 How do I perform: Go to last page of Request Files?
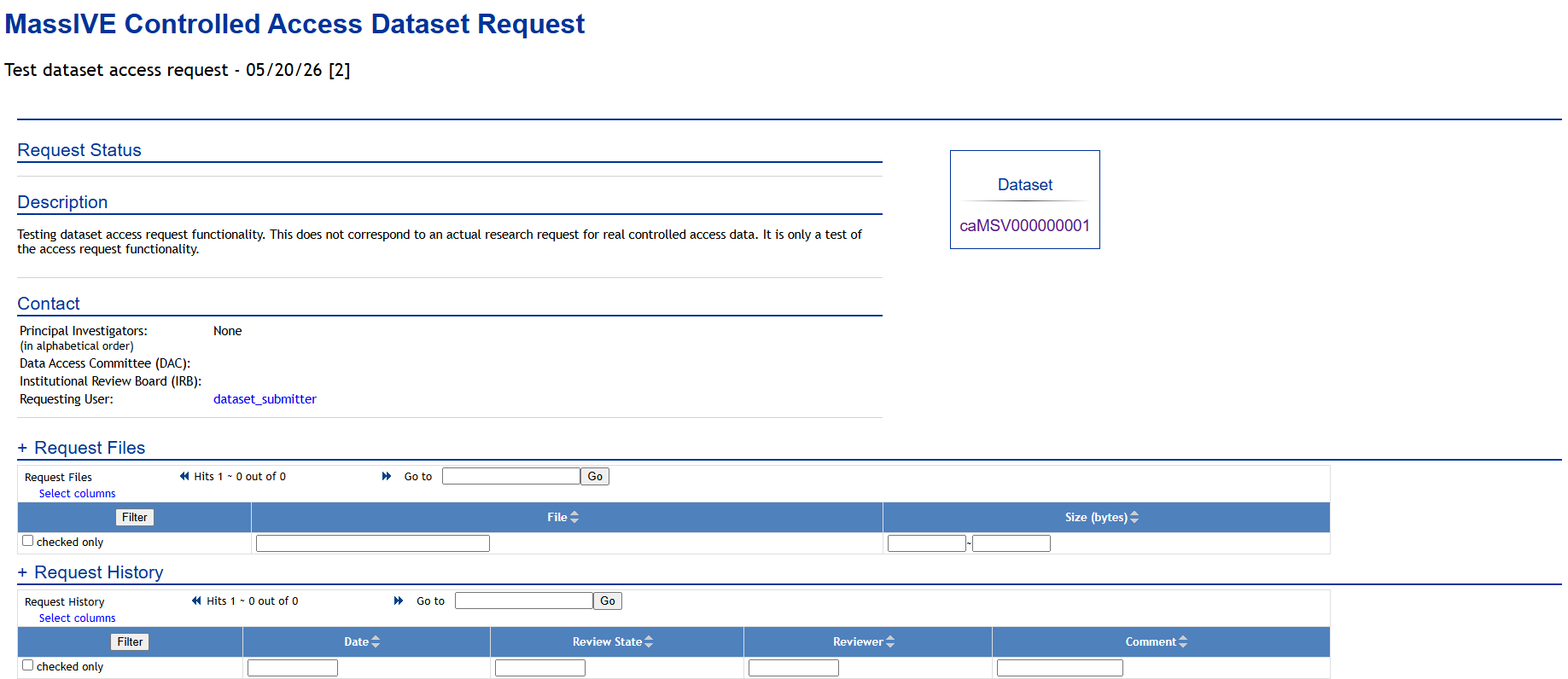tap(387, 476)
